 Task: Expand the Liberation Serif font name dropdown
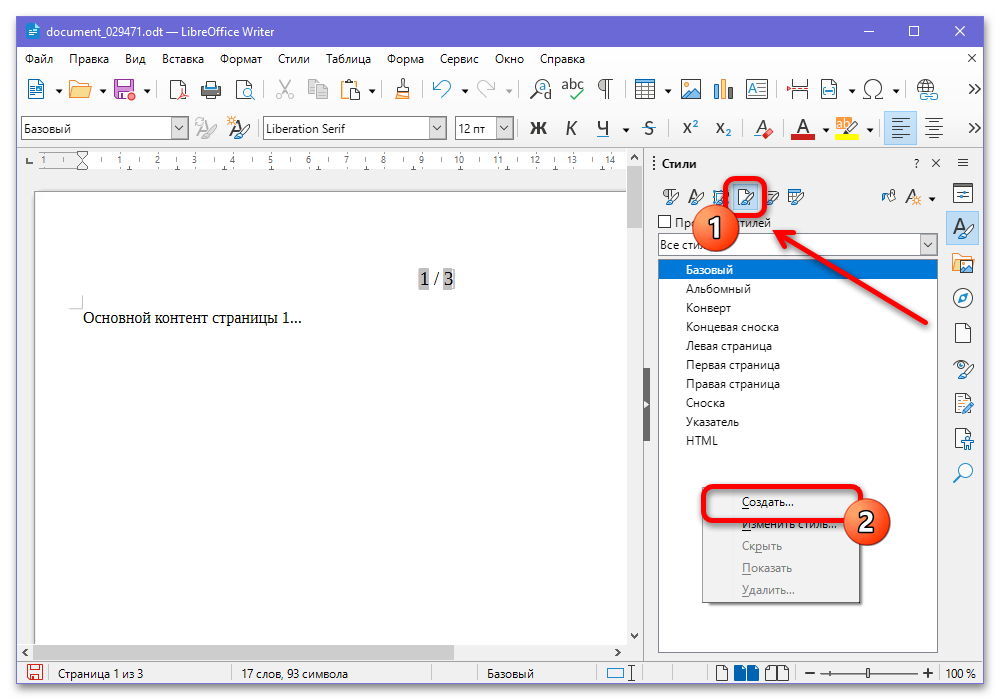[437, 129]
